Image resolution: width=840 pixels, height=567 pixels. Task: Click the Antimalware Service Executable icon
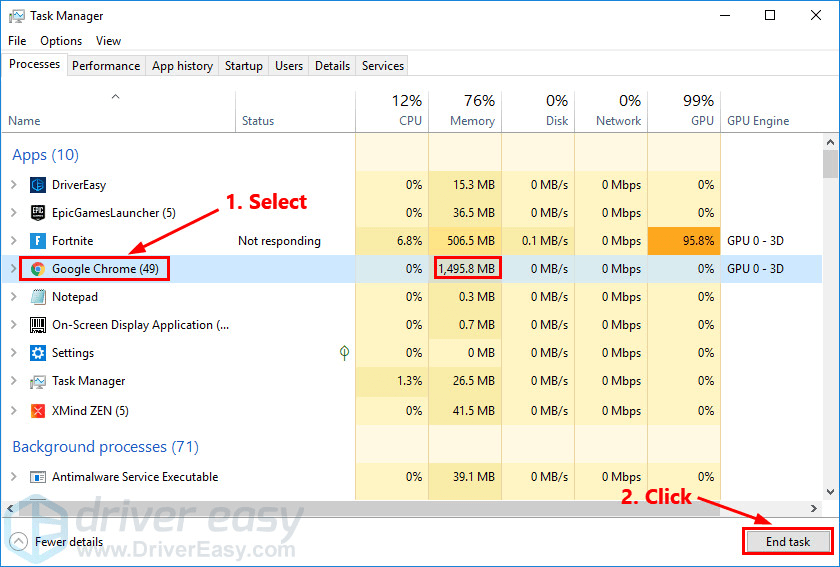pos(38,477)
